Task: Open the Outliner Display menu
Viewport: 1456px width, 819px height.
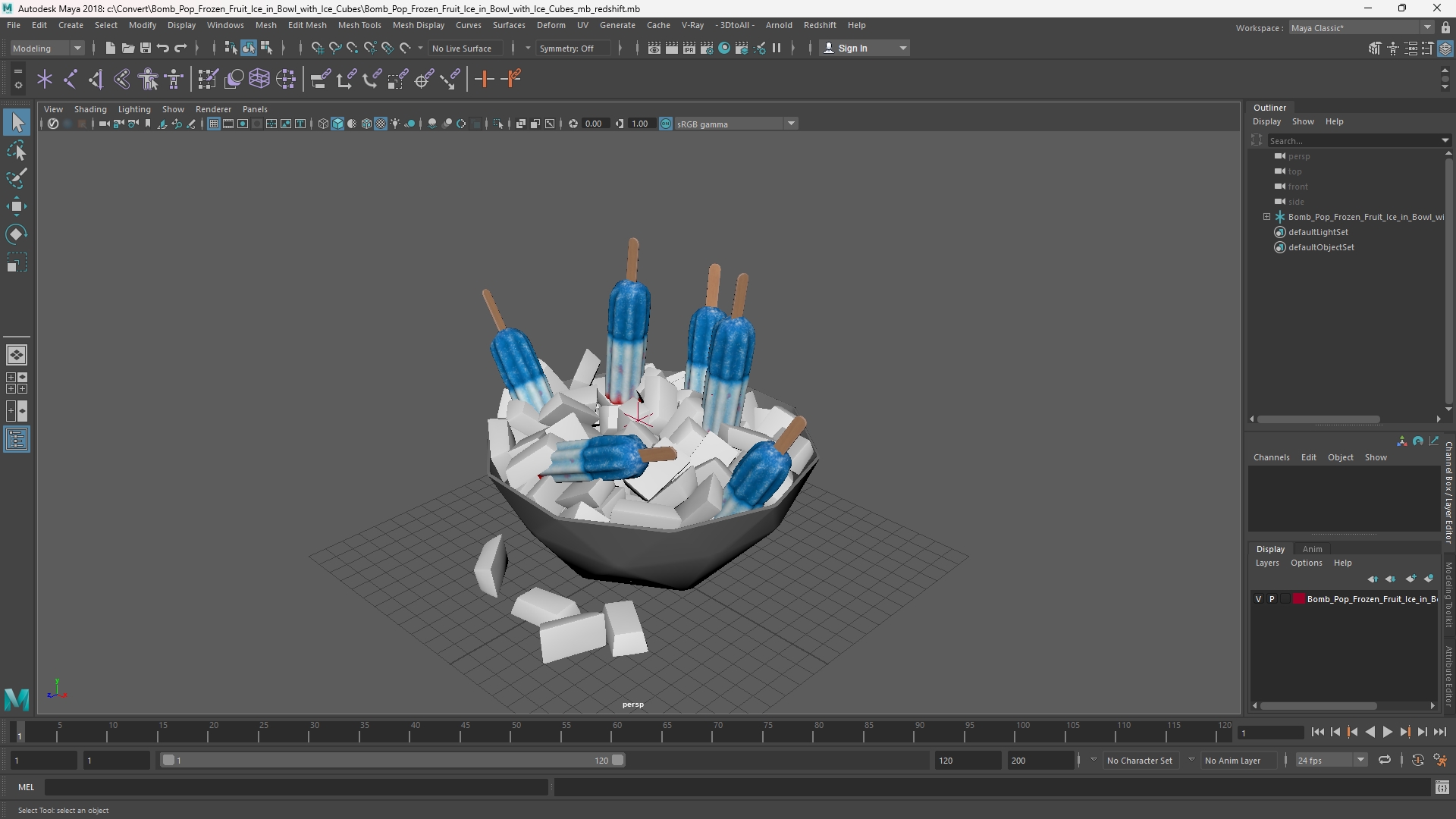Action: [x=1266, y=121]
